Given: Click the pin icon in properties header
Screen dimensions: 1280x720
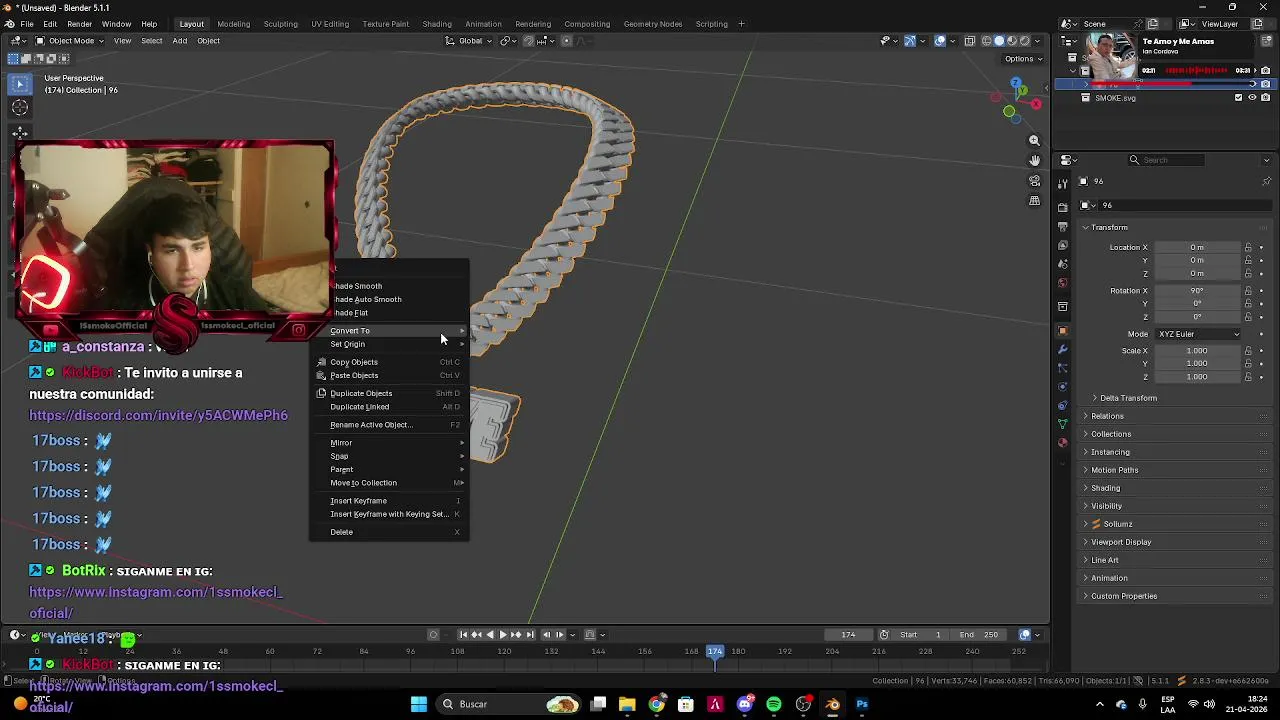Looking at the screenshot, I should click(x=1266, y=181).
